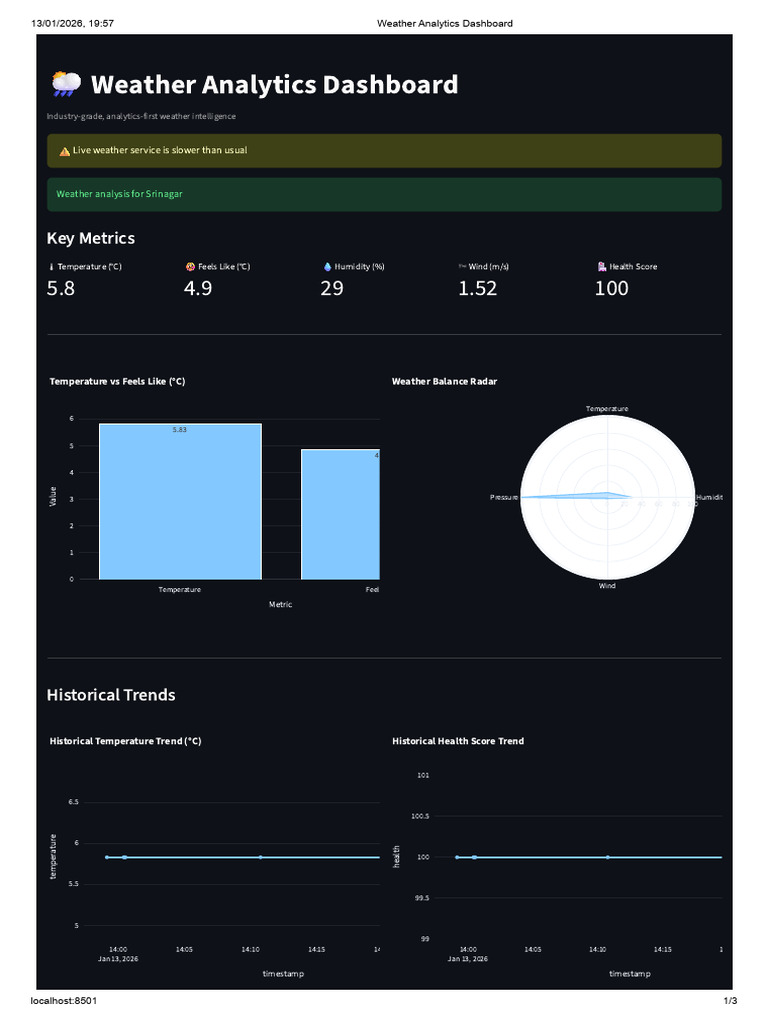Image resolution: width=768 pixels, height=1024 pixels.
Task: Click the 'Metric' x-axis label of bar chart
Action: pos(281,605)
